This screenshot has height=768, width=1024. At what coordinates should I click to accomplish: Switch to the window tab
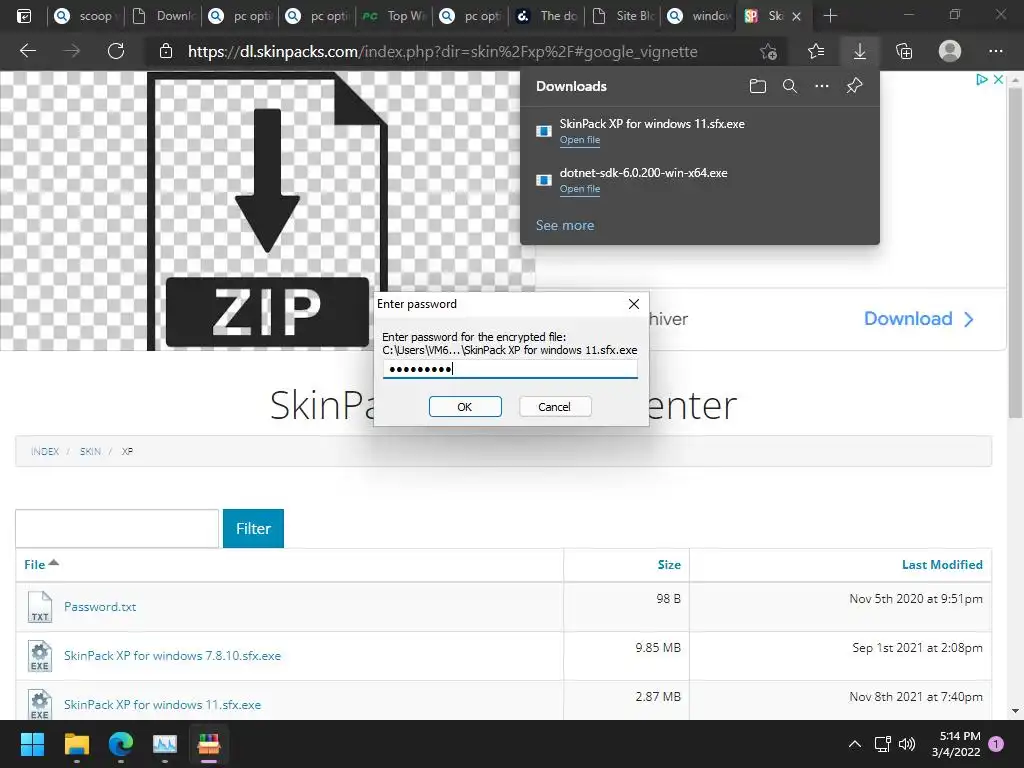[700, 16]
